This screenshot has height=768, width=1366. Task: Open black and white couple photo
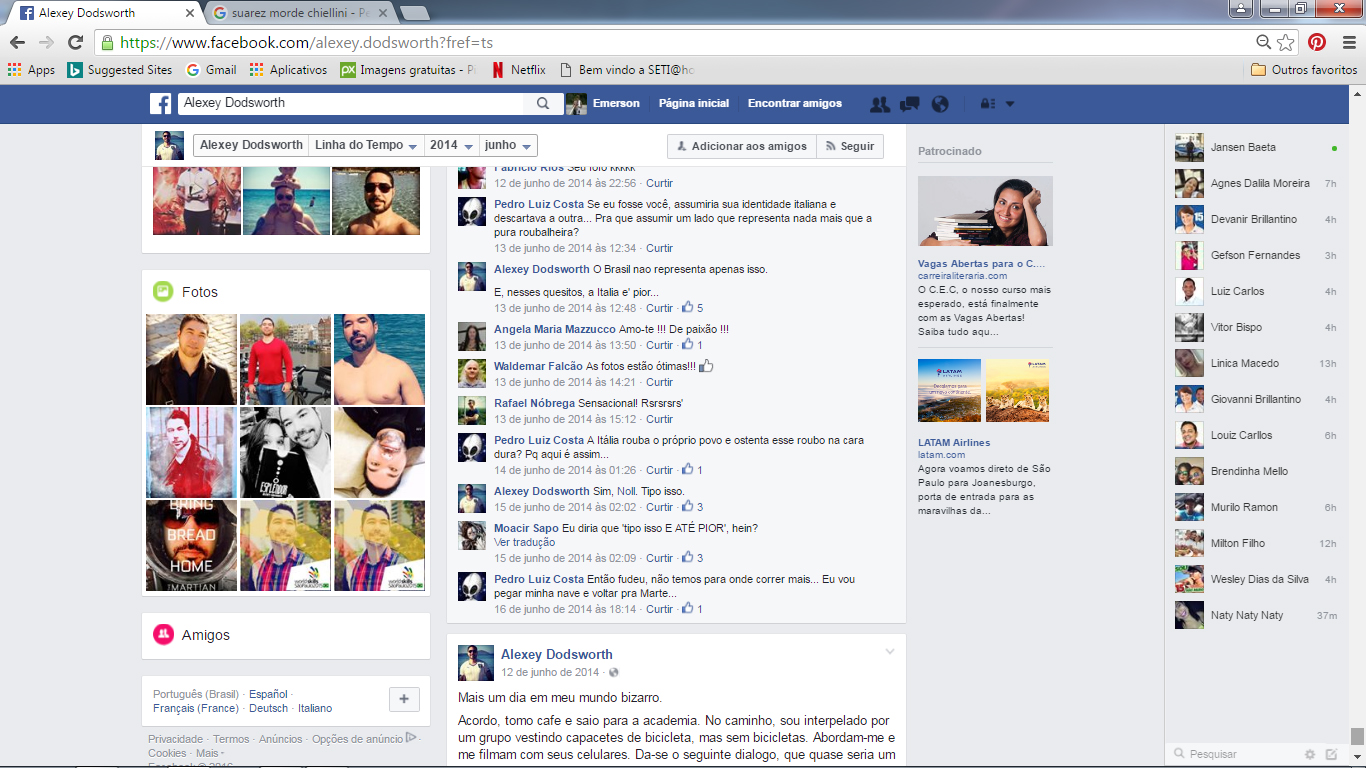285,452
